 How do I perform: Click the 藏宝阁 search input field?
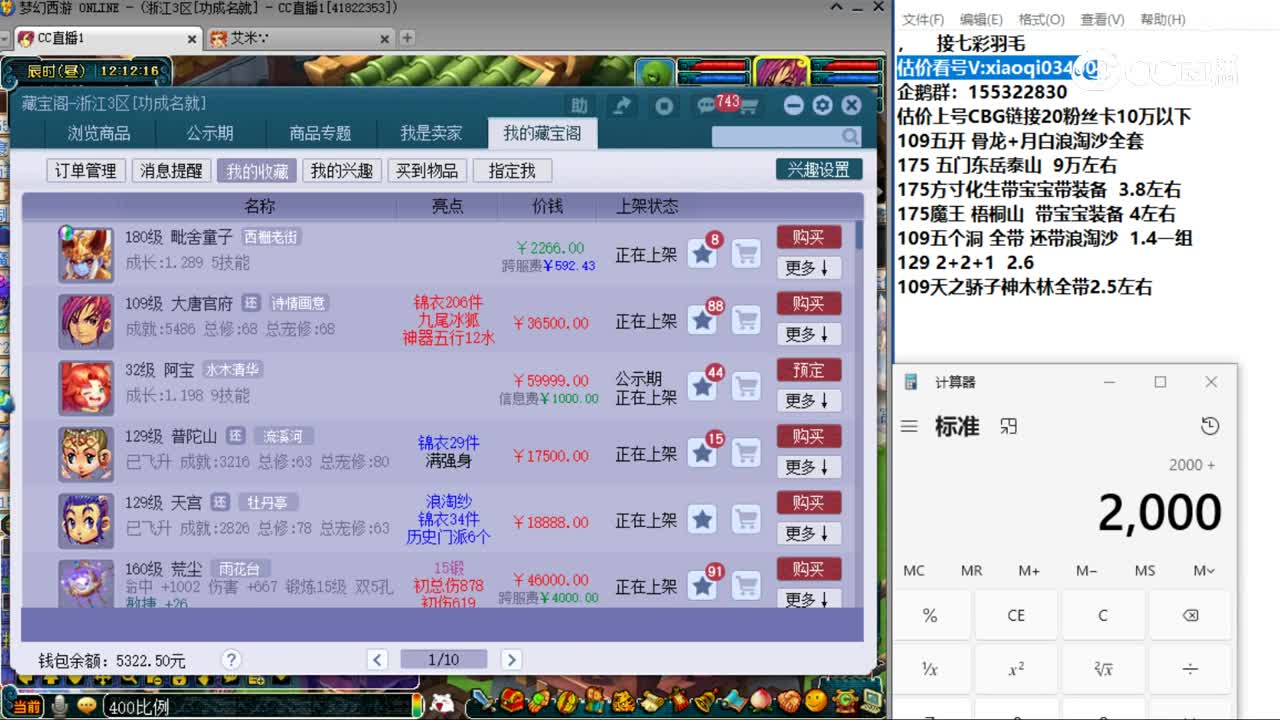(x=780, y=135)
